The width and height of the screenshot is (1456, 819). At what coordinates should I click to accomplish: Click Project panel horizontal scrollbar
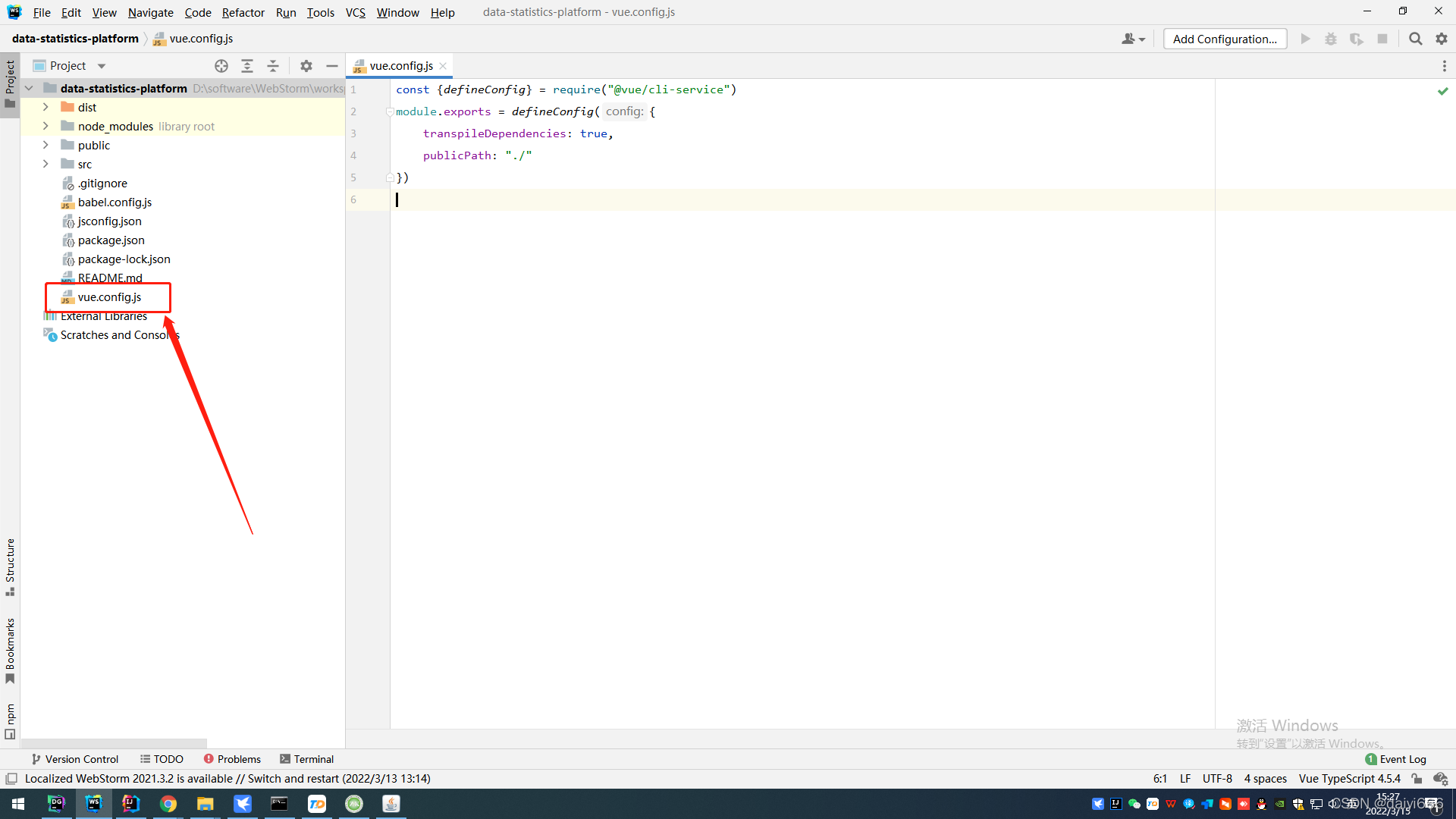click(x=114, y=743)
